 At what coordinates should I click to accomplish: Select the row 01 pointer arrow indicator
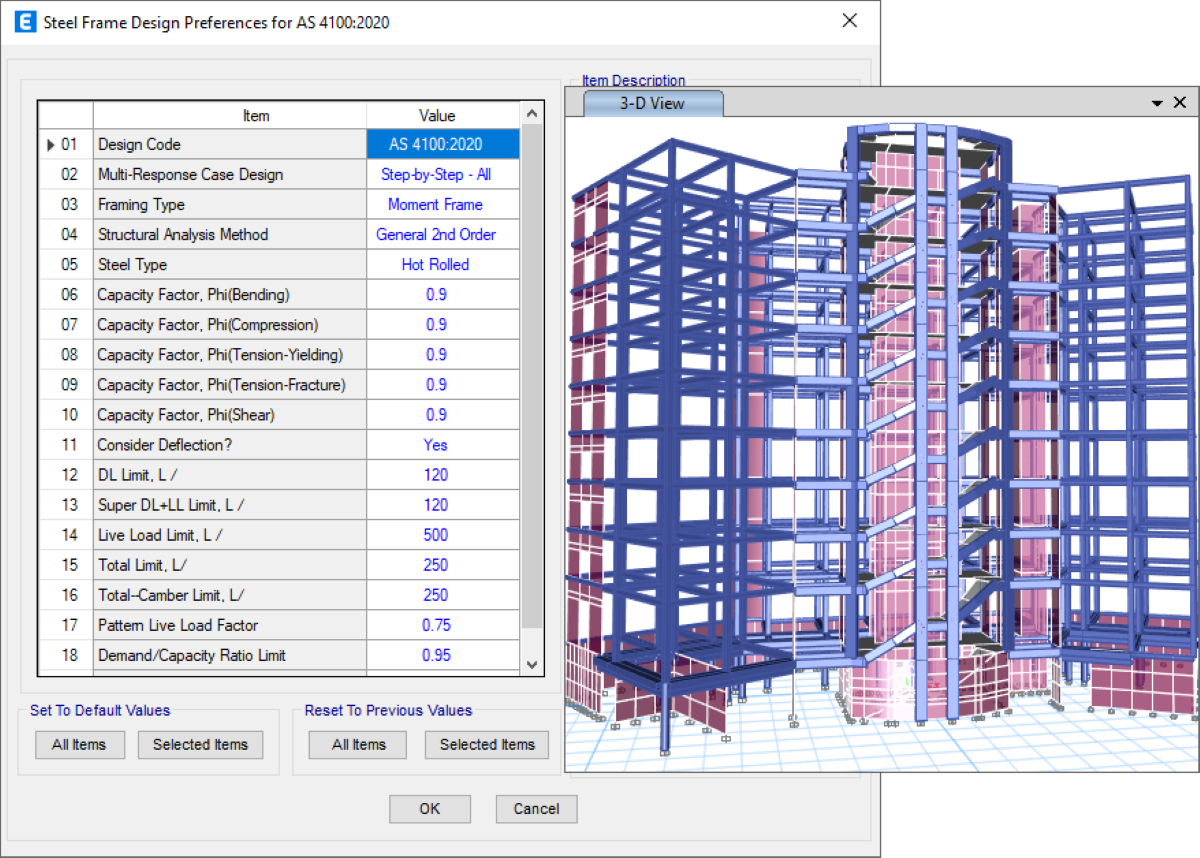50,145
